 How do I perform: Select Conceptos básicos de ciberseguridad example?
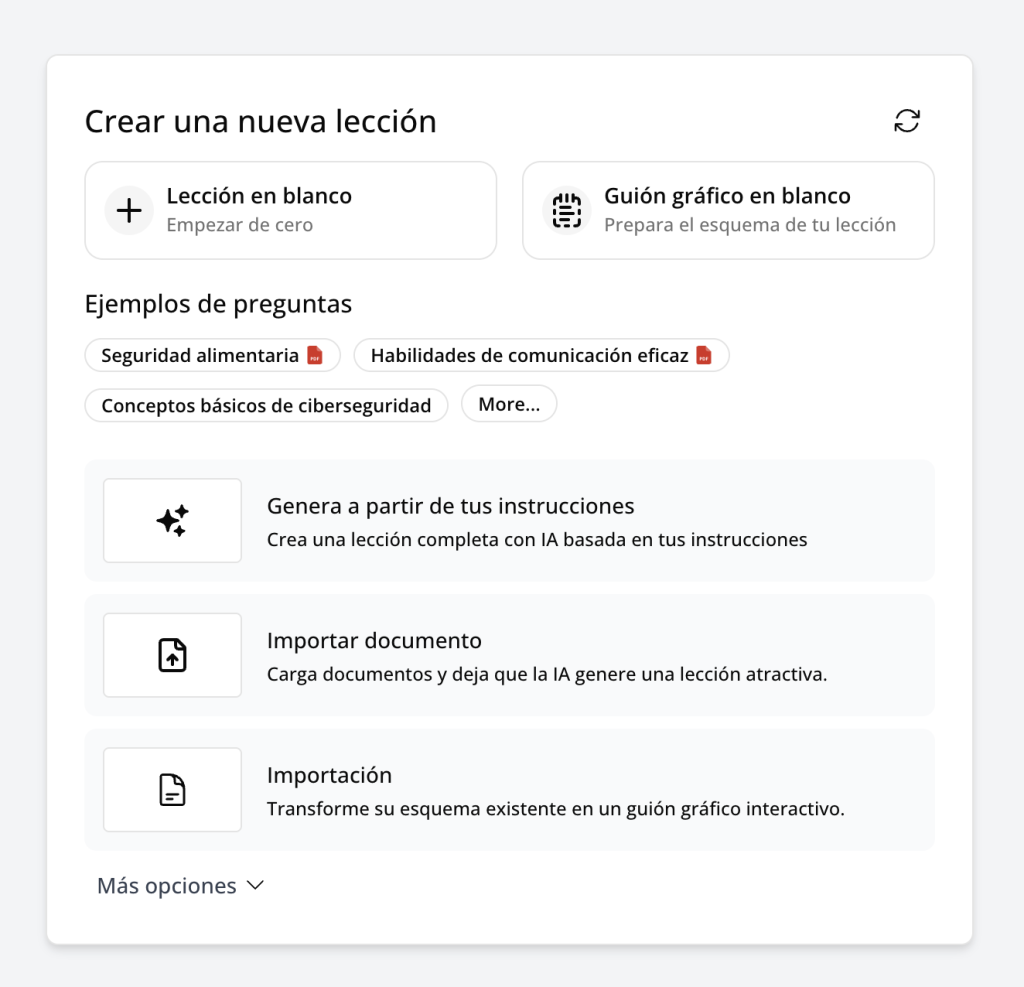266,405
